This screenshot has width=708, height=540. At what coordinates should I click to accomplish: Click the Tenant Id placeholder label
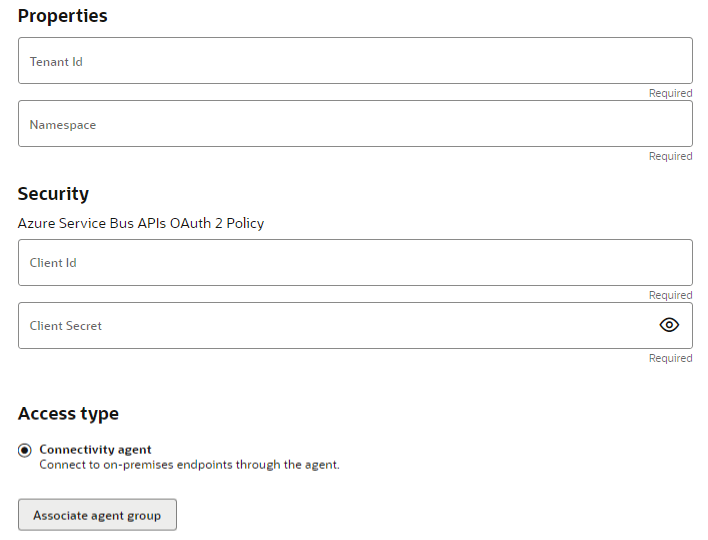click(x=56, y=62)
